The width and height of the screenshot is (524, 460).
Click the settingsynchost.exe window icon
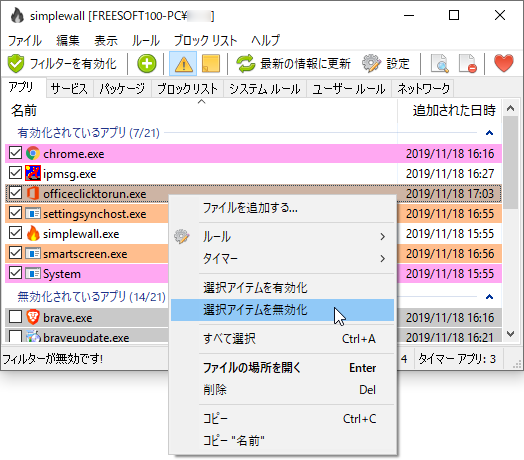[x=33, y=213]
